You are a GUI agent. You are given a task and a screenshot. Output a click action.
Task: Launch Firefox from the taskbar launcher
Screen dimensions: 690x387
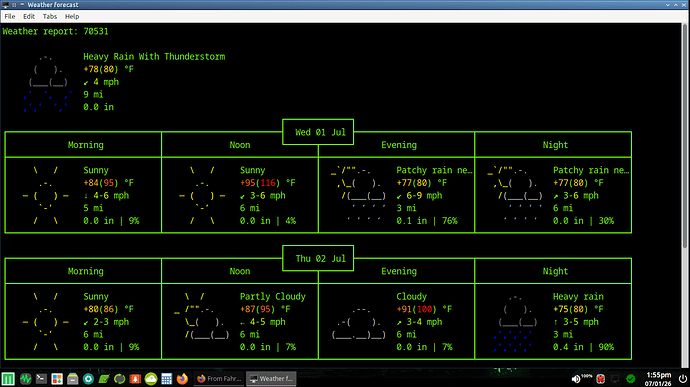coord(182,379)
